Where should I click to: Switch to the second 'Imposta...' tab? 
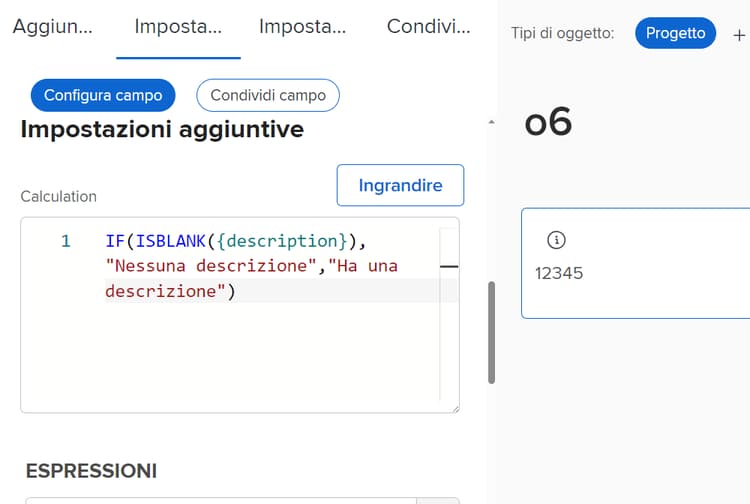[x=302, y=27]
